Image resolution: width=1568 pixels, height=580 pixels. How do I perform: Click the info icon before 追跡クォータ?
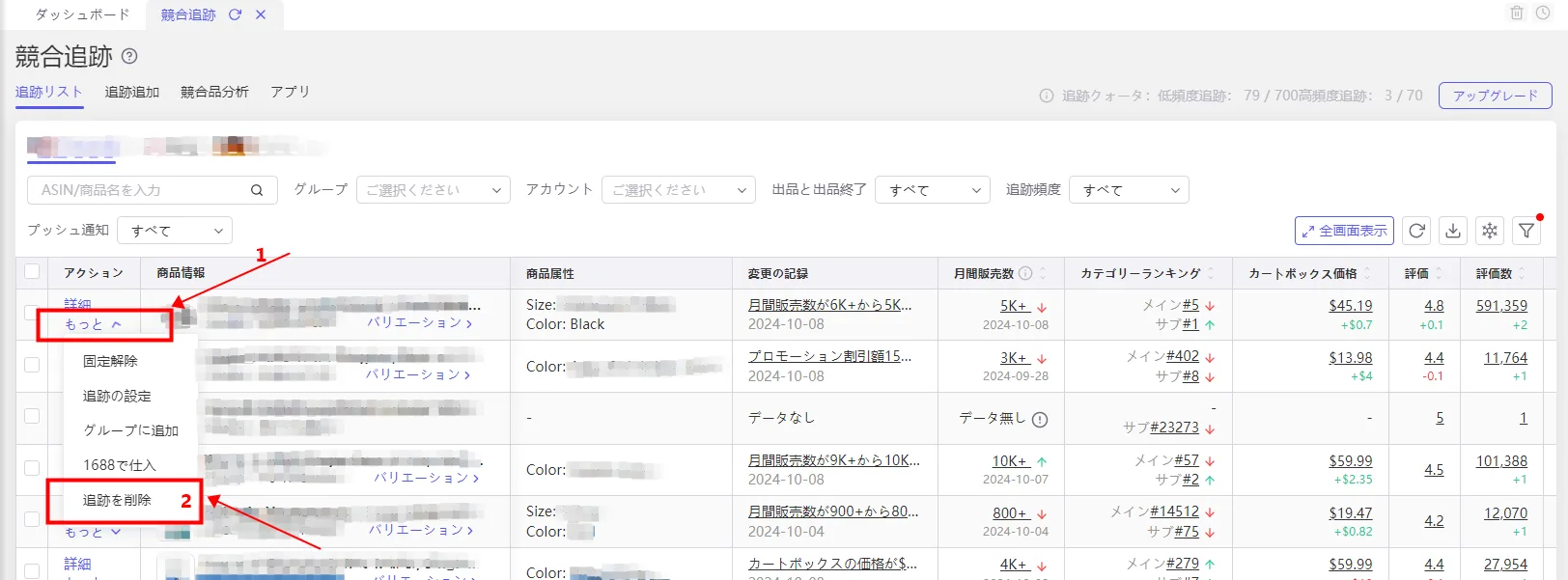pos(1046,96)
